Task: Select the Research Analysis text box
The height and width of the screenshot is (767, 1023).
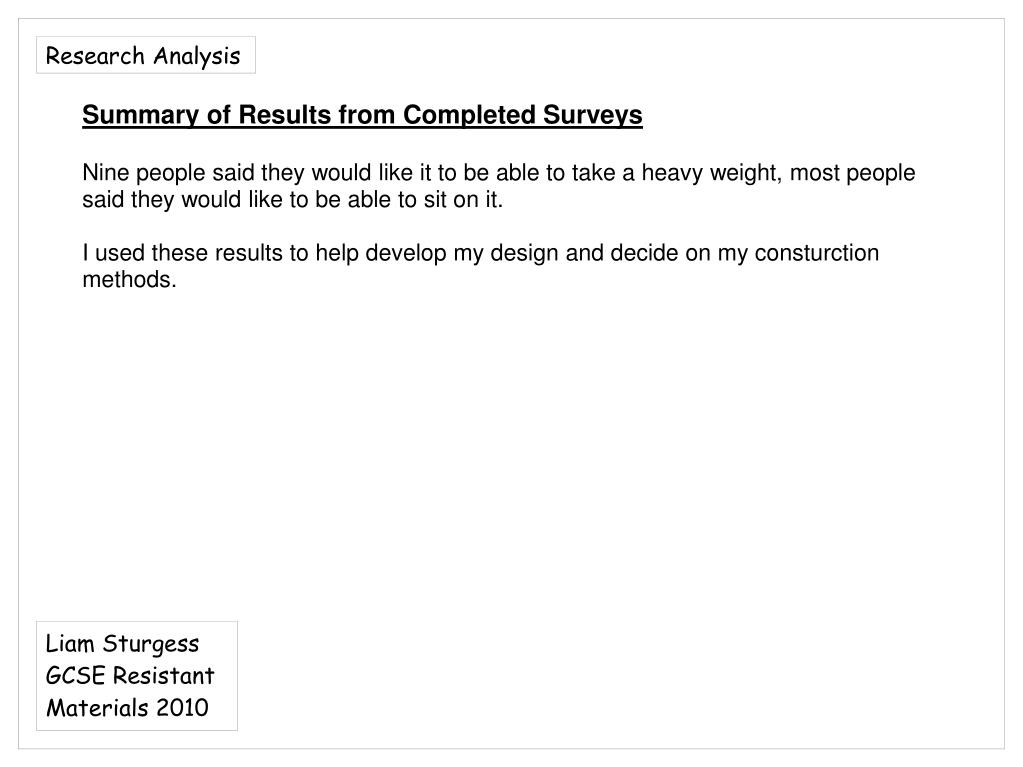Action: 145,55
